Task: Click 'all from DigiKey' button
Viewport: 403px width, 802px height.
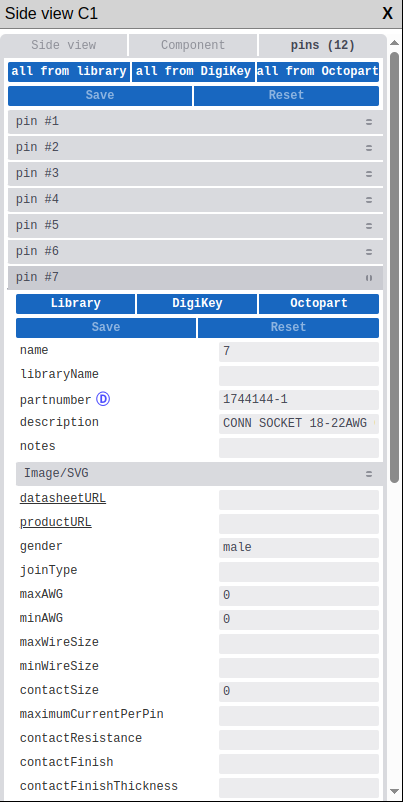Action: coord(193,72)
